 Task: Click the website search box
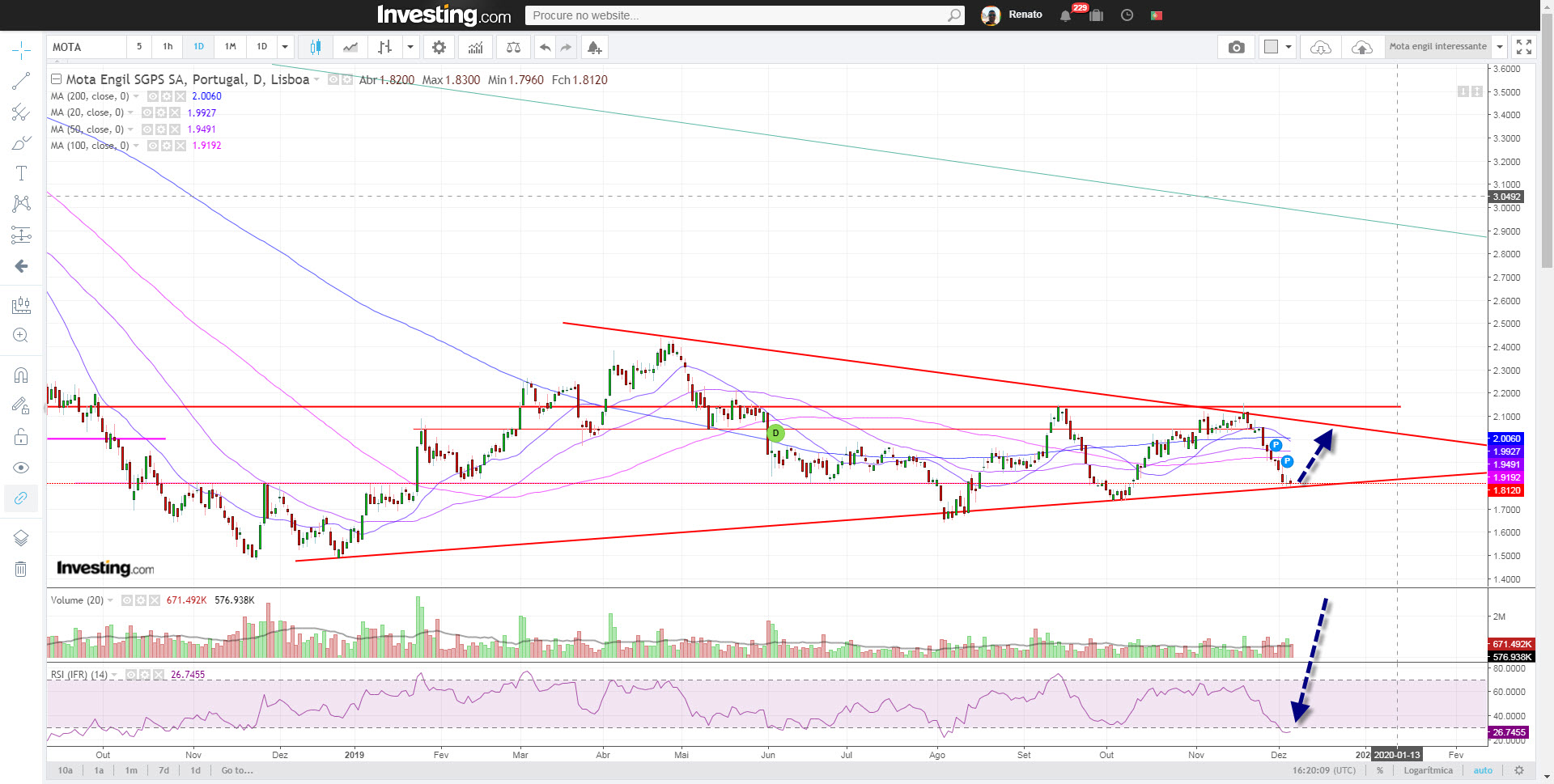click(x=745, y=15)
